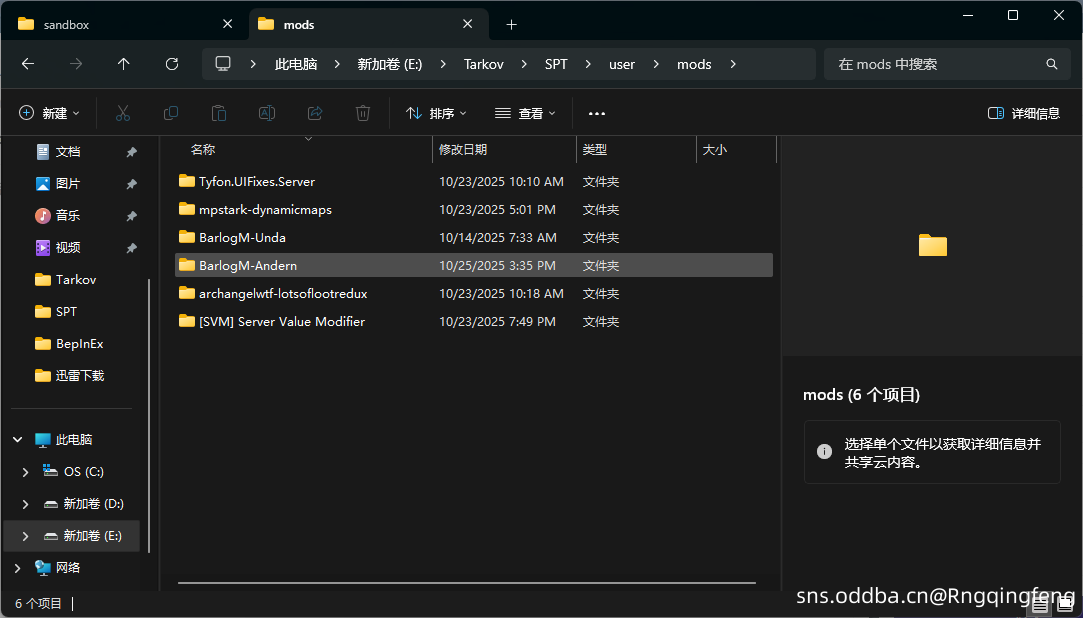
Task: Open the 新建 new item menu
Action: (x=49, y=113)
